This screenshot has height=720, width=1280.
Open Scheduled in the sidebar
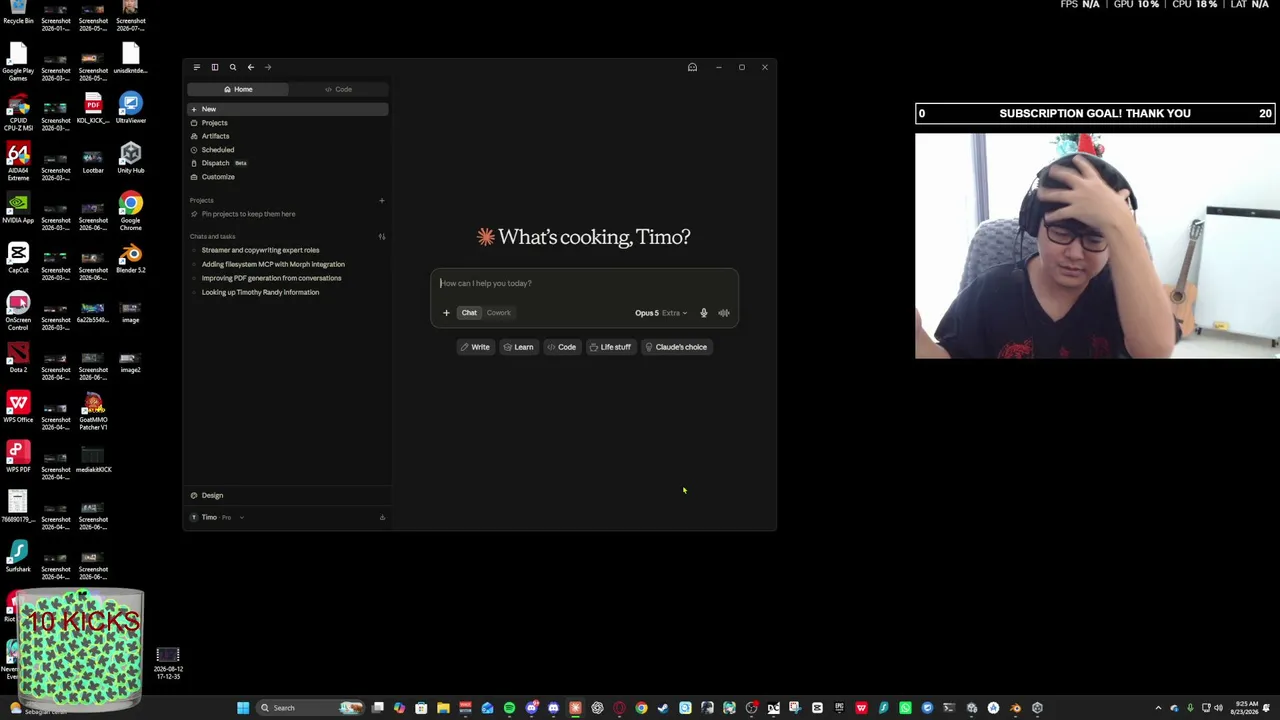point(287,150)
